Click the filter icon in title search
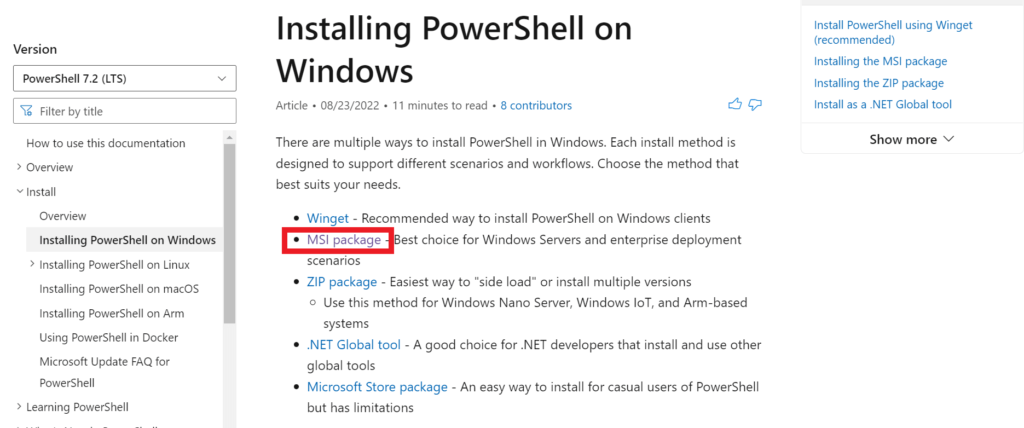Viewport: 1024px width, 428px height. (27, 111)
